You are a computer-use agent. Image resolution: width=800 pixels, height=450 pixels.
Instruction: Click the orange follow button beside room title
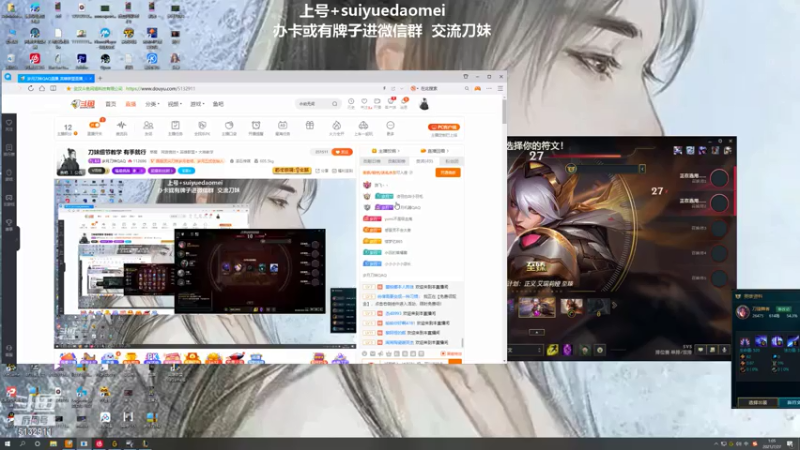[x=342, y=152]
